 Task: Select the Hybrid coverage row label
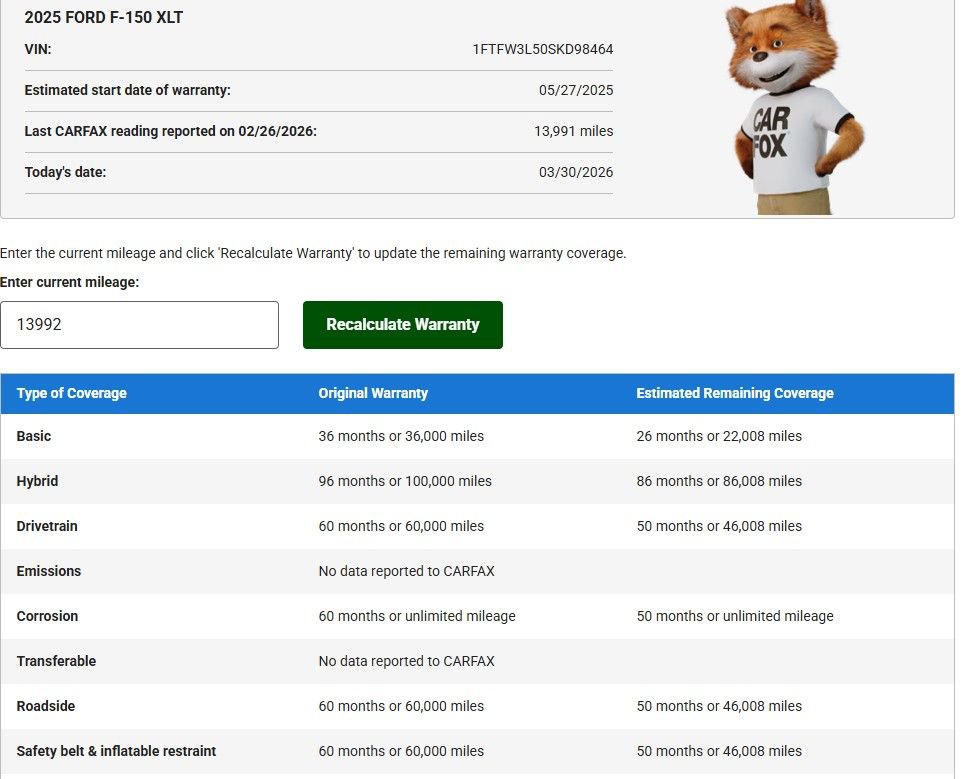tap(37, 481)
